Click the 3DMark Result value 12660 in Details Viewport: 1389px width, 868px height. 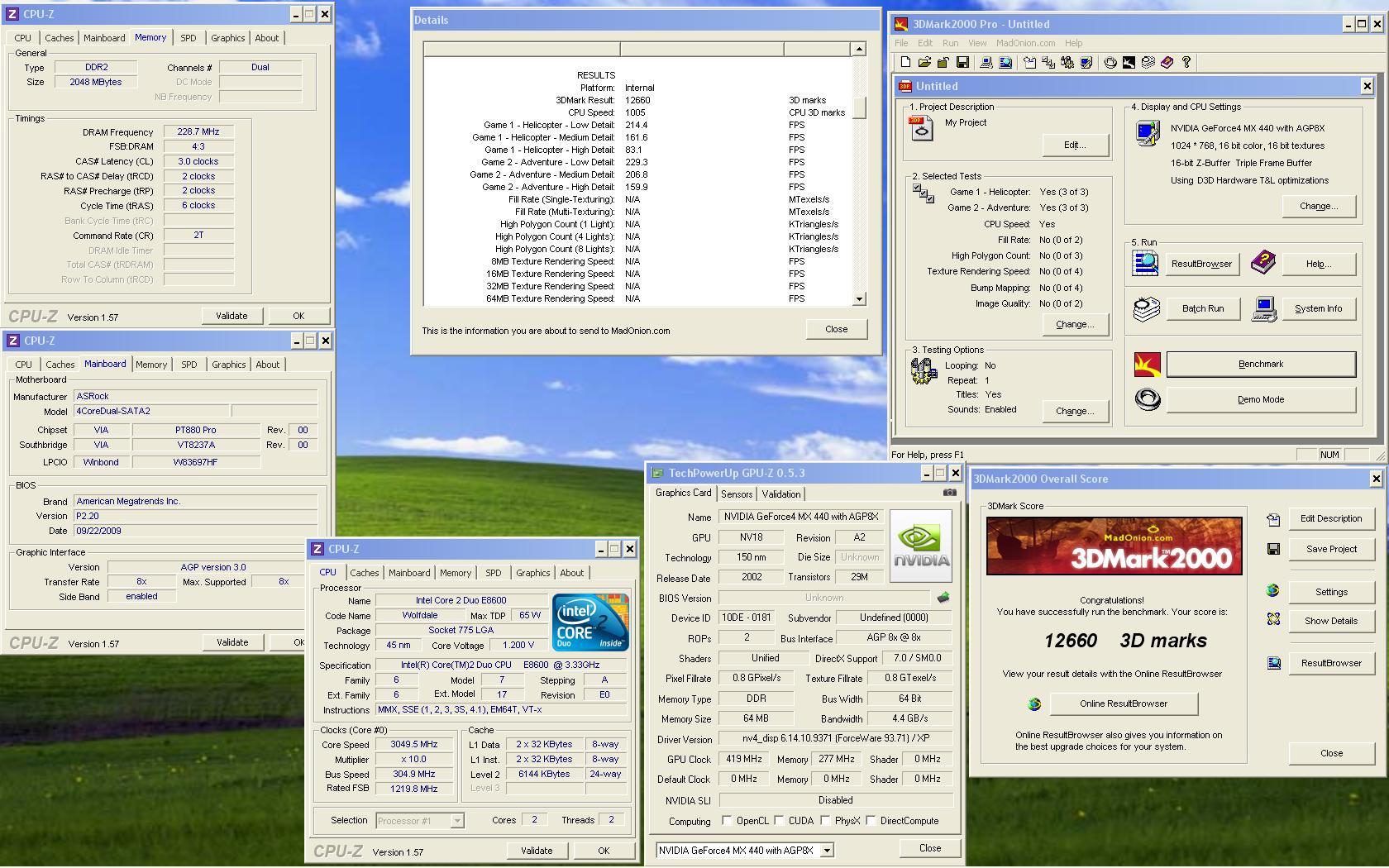(637, 100)
